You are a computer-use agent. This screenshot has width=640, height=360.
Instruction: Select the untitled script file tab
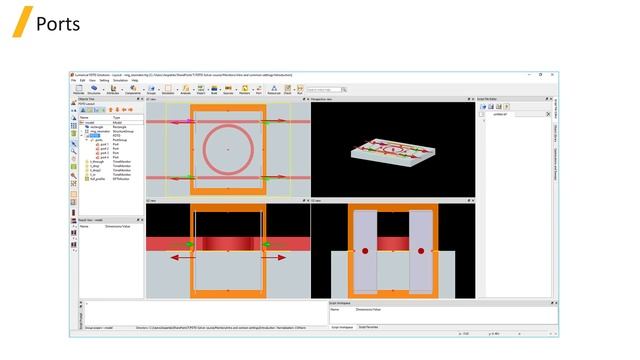(500, 114)
